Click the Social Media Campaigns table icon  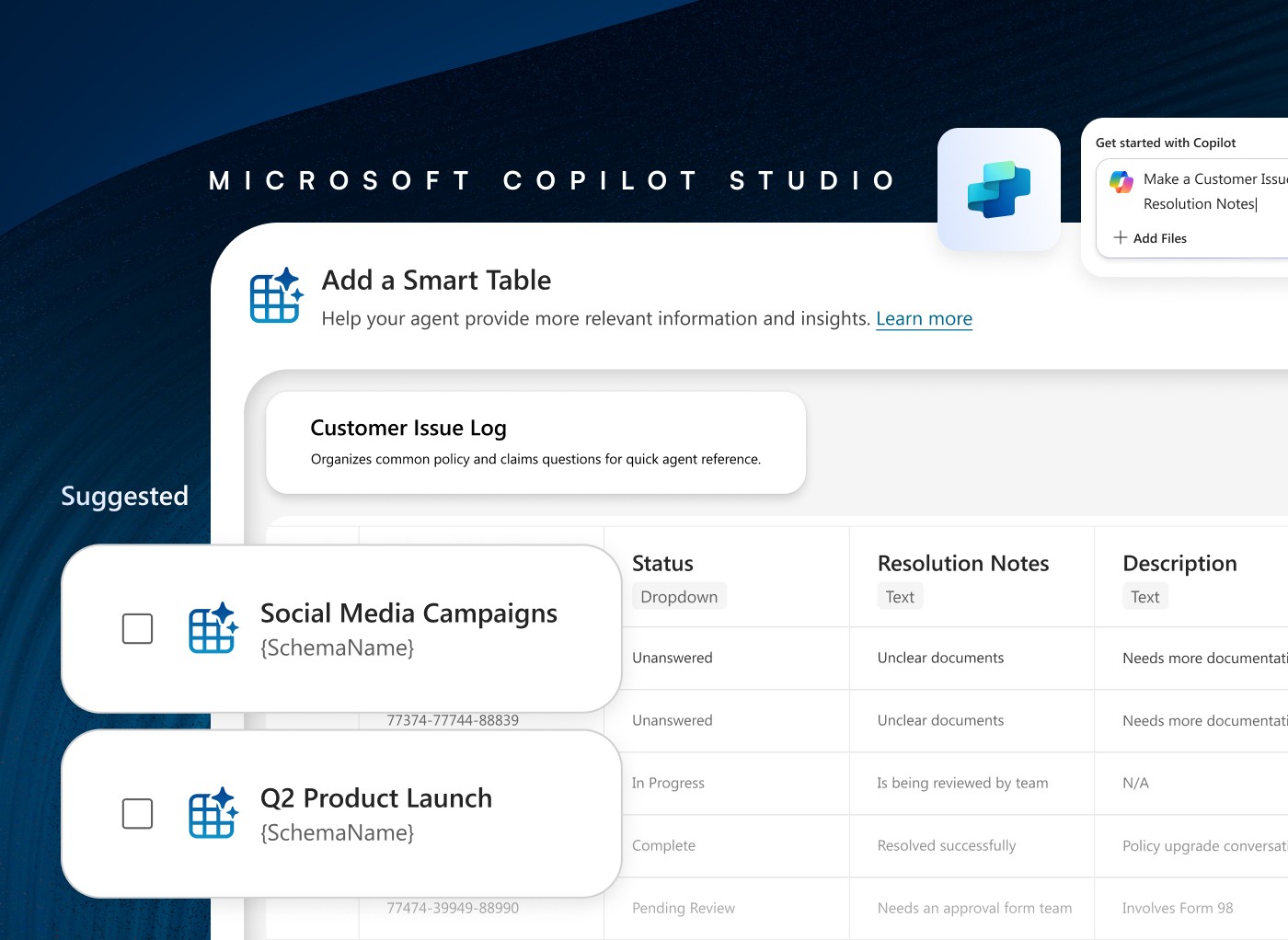(x=213, y=628)
